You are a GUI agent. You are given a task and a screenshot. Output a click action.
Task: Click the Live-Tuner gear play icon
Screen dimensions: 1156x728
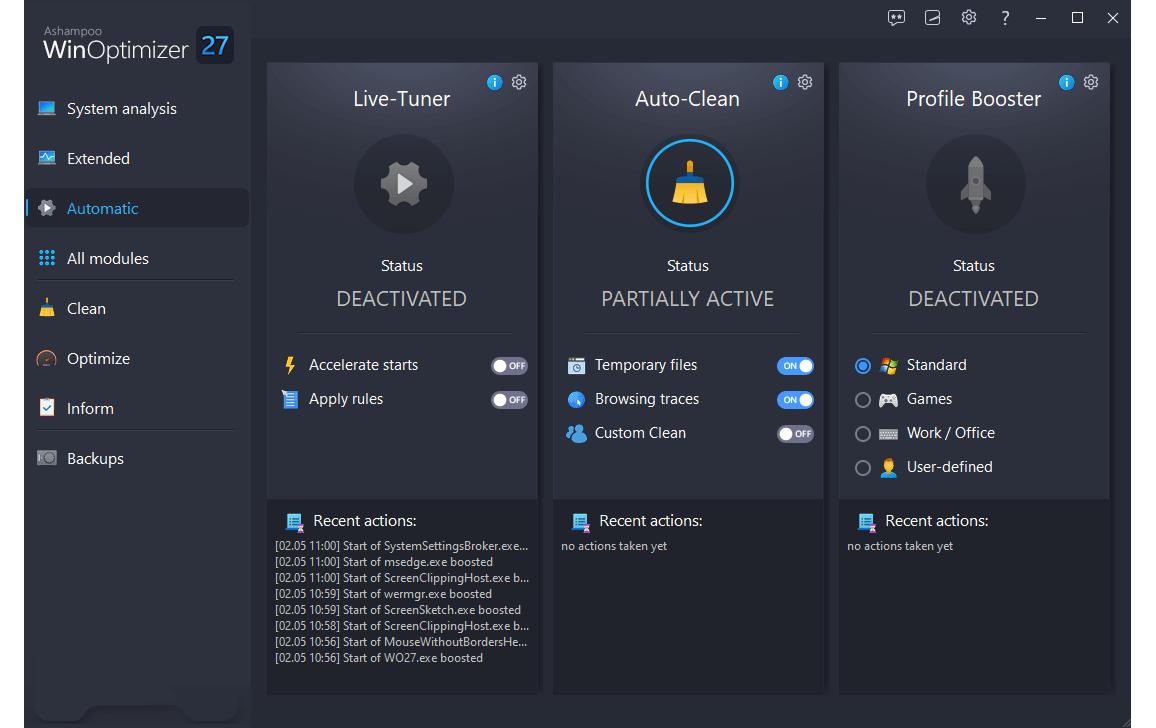[x=403, y=184]
